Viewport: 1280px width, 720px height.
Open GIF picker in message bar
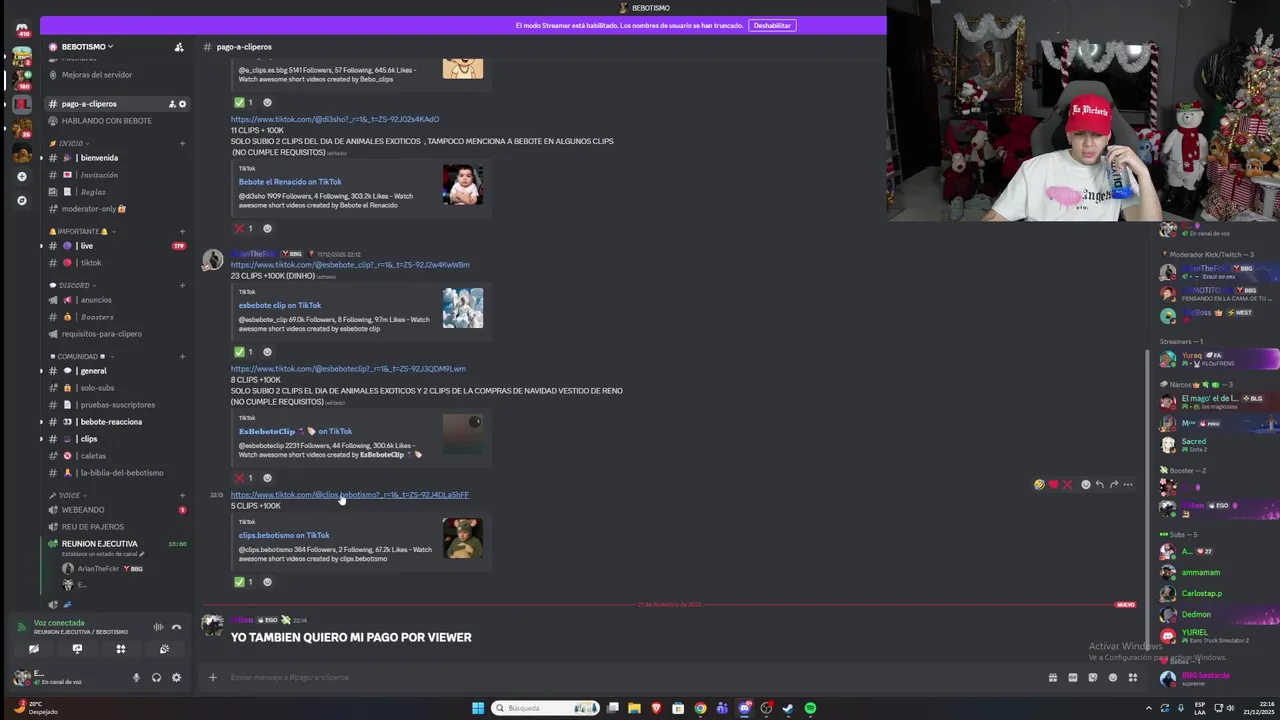click(x=1072, y=677)
